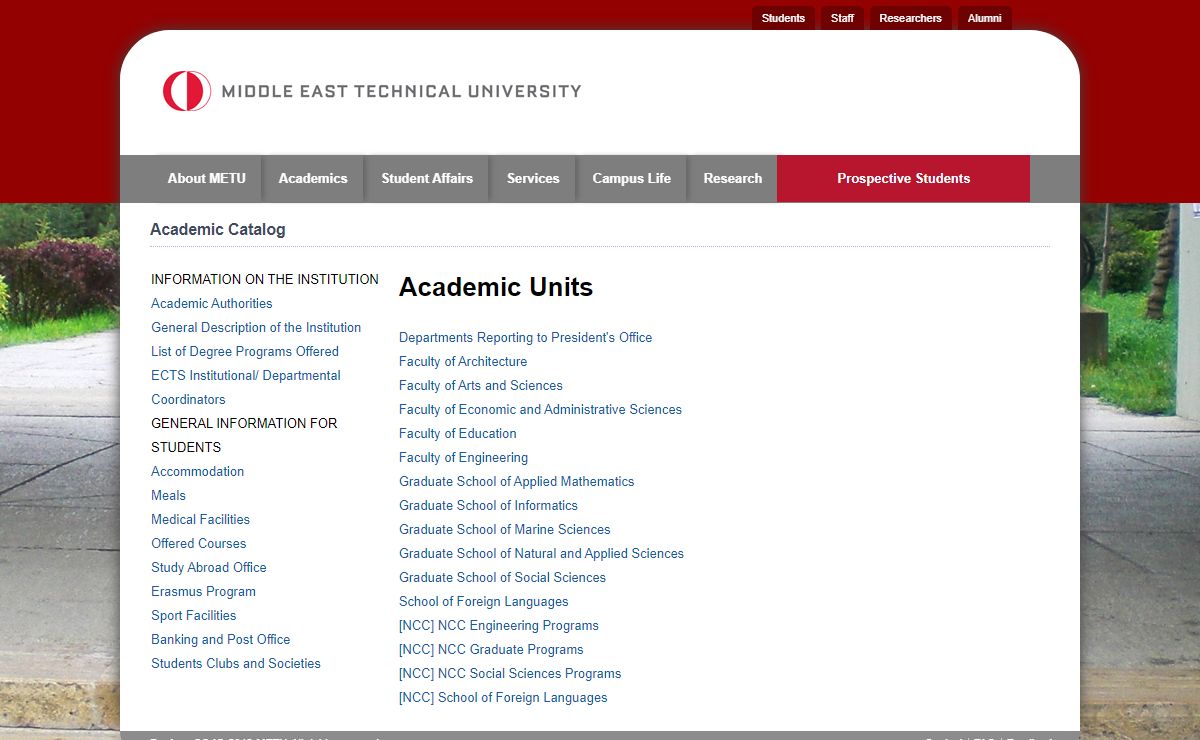
Task: Open Medical Facilities link
Action: (x=200, y=519)
